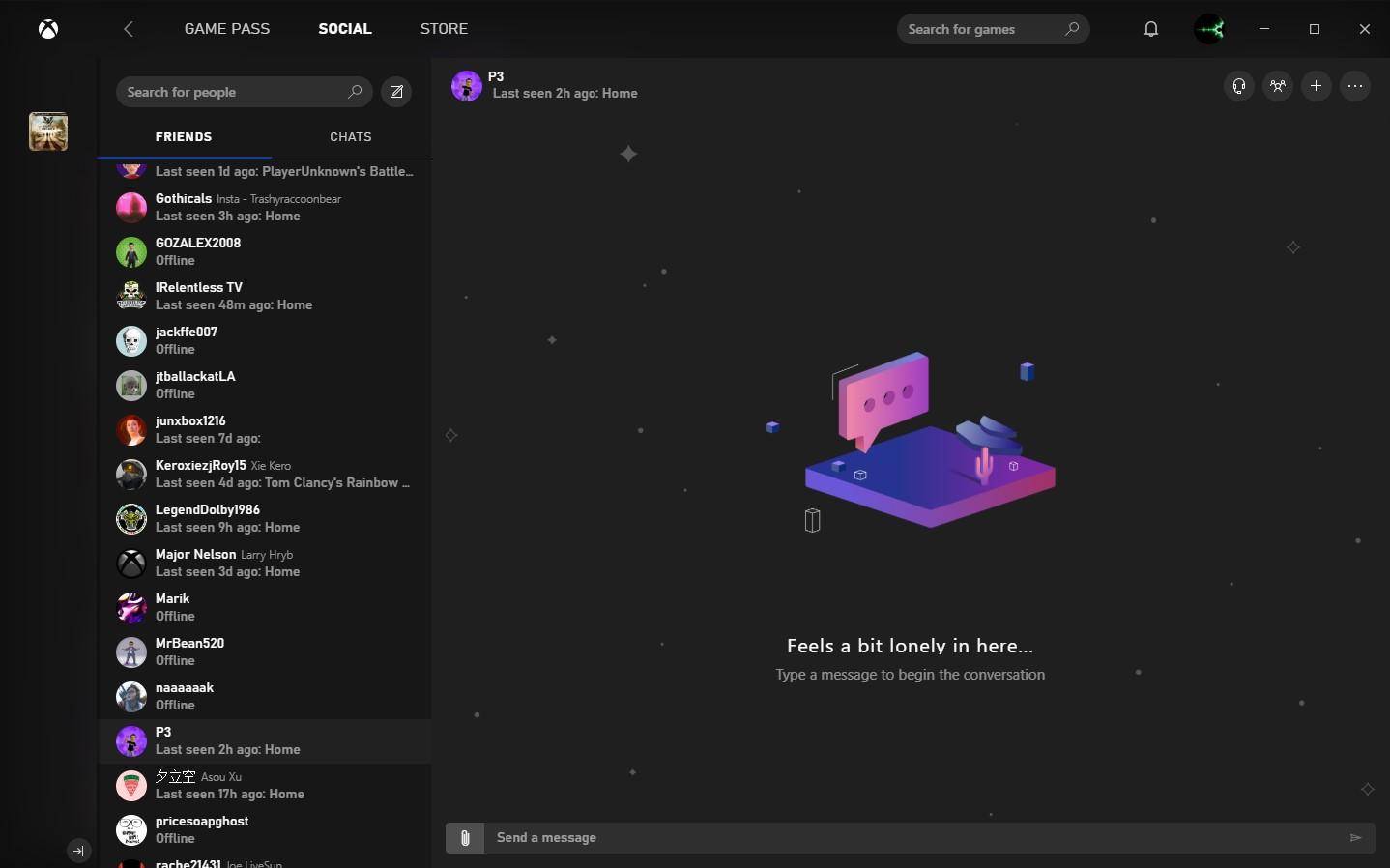Image resolution: width=1390 pixels, height=868 pixels.
Task: Click junxbox1216's avatar
Action: click(131, 429)
